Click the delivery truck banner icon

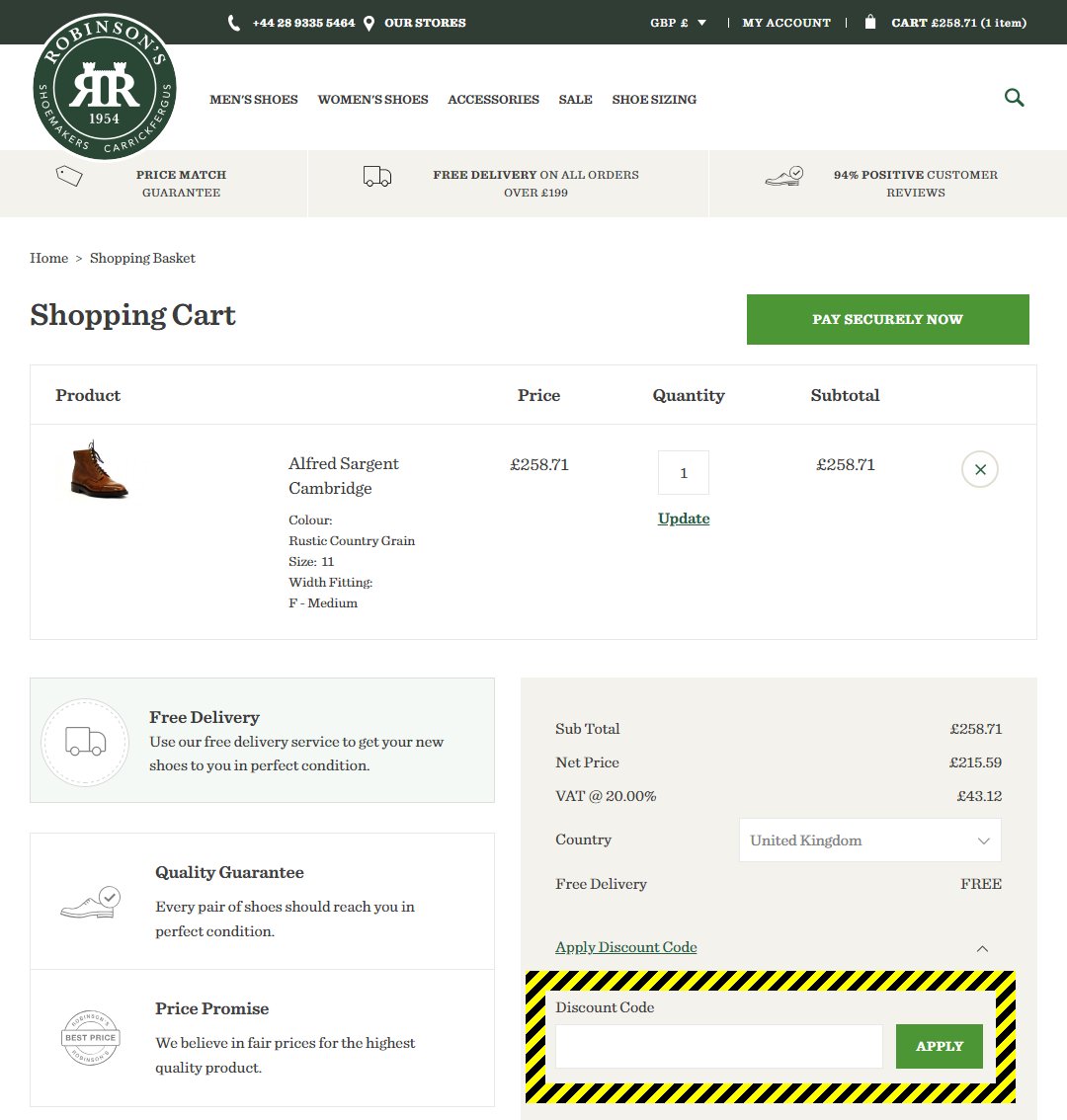click(377, 177)
